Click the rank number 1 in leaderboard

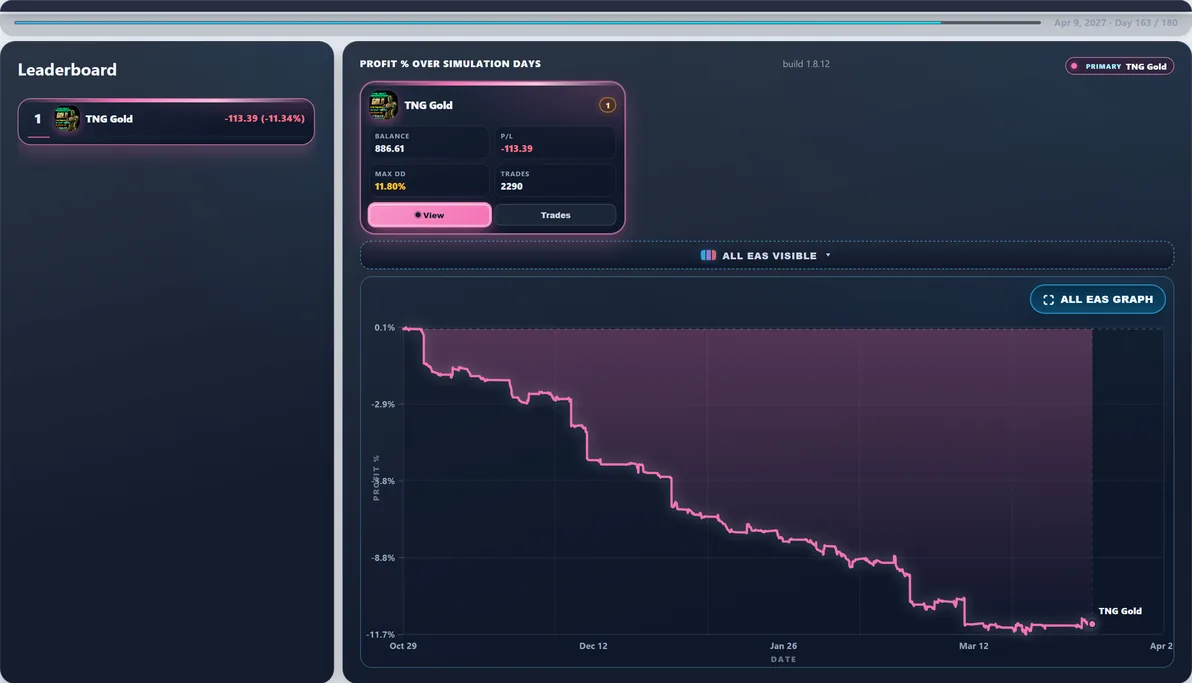coord(37,119)
